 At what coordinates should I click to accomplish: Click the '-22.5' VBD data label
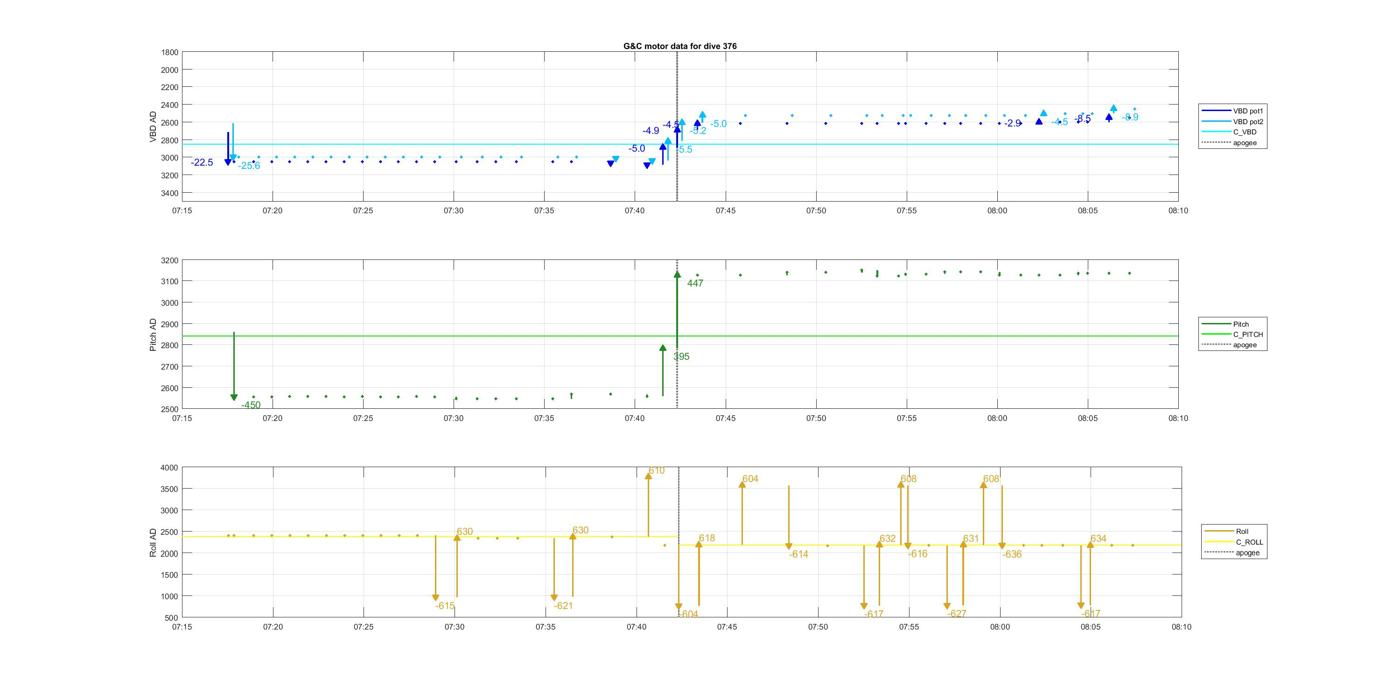(202, 162)
